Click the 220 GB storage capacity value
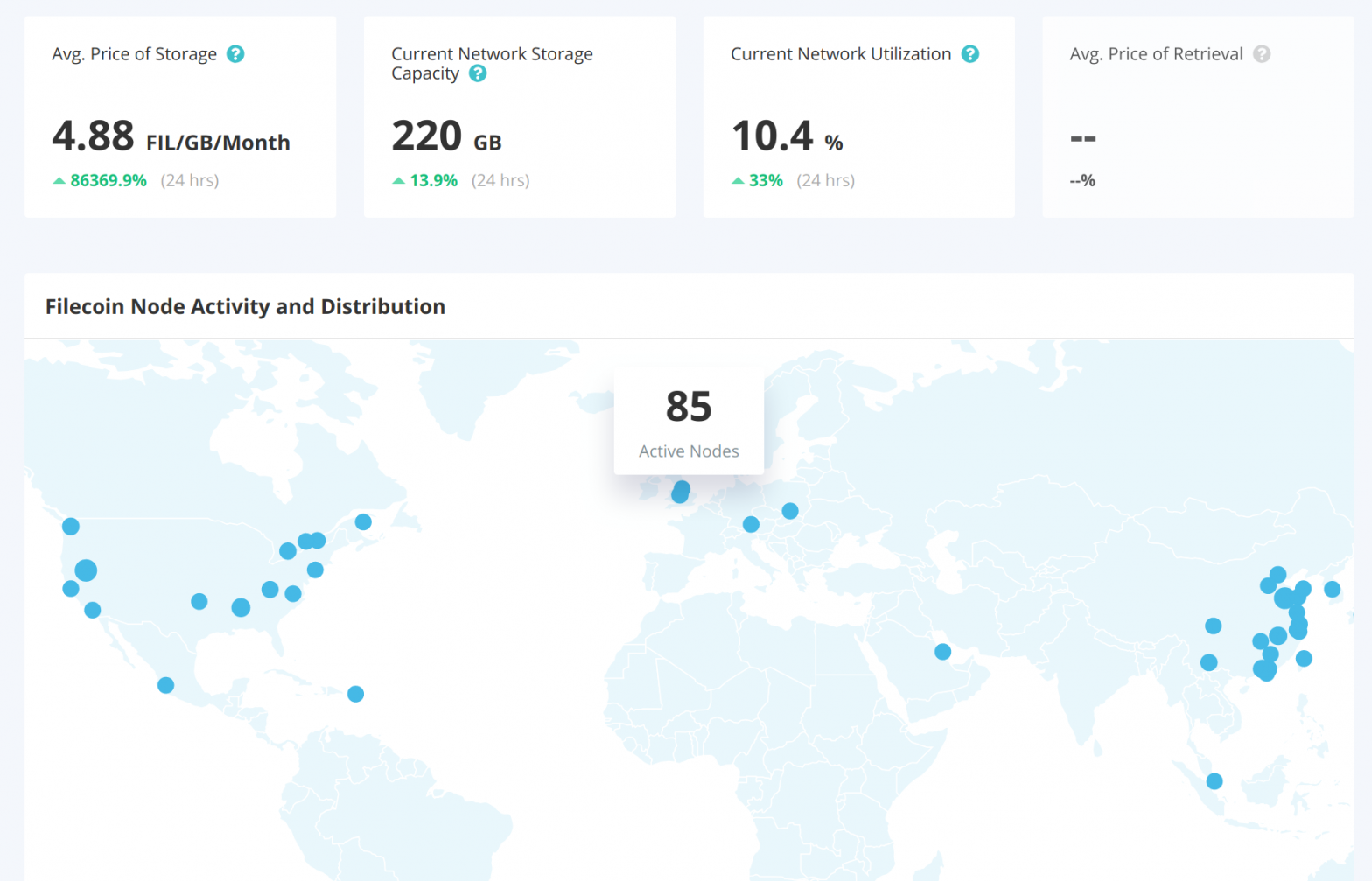This screenshot has width=1372, height=881. (x=446, y=136)
